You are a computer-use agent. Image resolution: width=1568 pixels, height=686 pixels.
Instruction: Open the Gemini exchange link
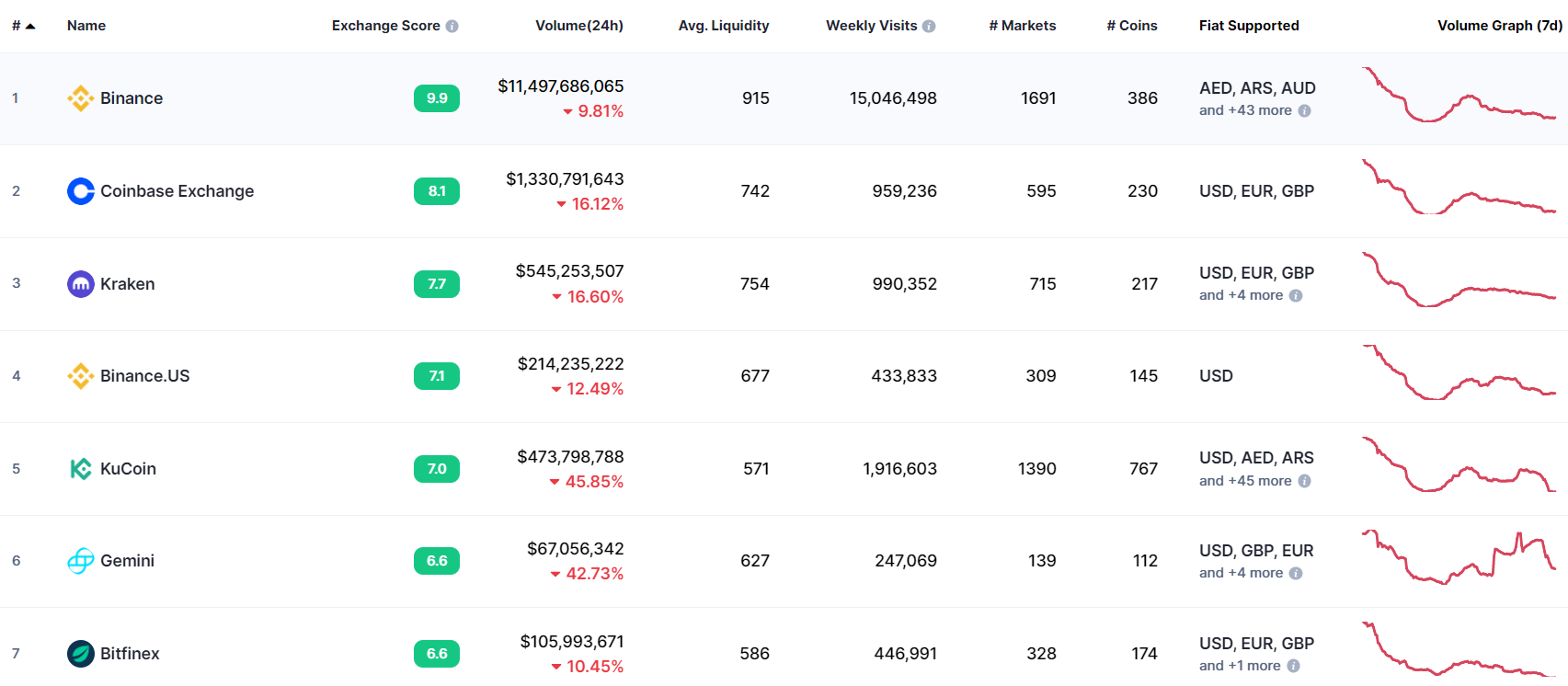coord(127,561)
